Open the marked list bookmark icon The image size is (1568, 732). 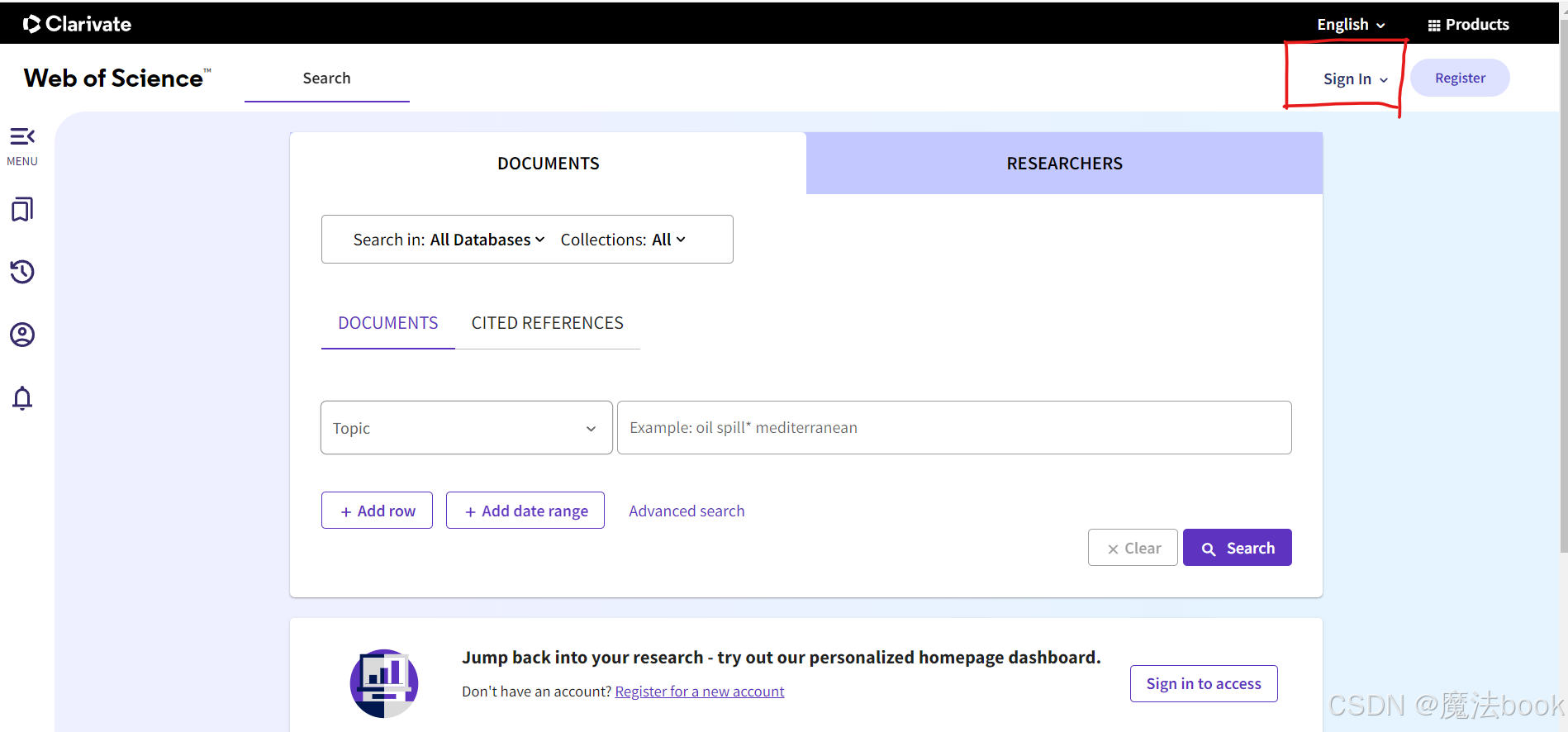pyautogui.click(x=22, y=209)
